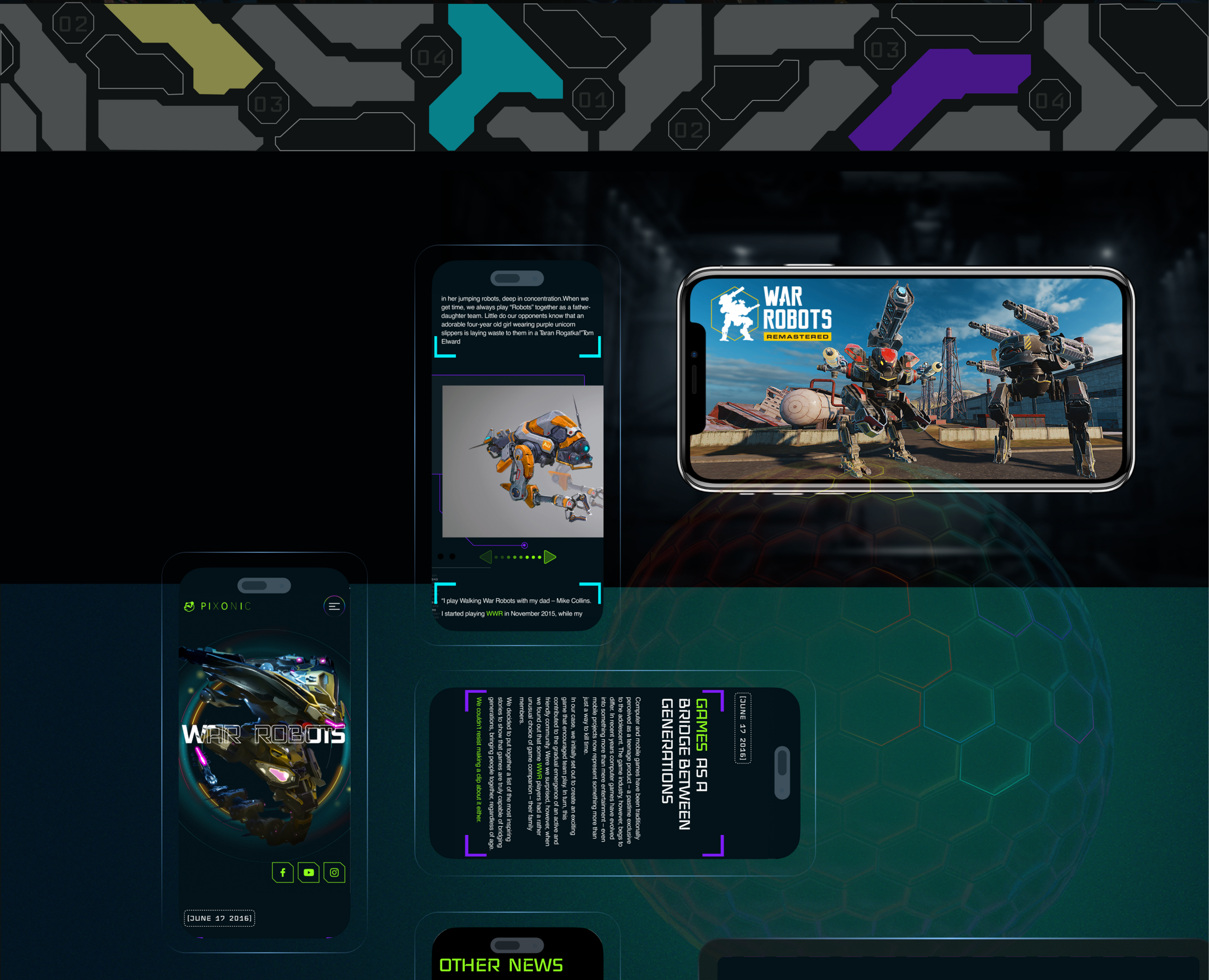Open the Facebook social icon
This screenshot has width=1209, height=980.
click(282, 872)
